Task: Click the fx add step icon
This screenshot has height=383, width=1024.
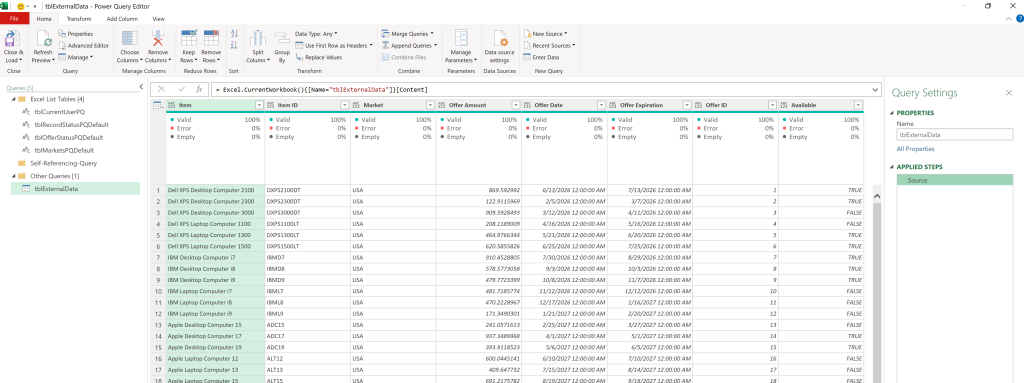Action: [200, 89]
